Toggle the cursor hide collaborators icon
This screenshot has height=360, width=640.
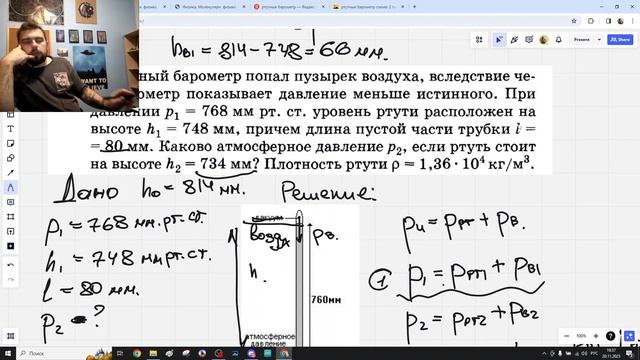coord(499,40)
